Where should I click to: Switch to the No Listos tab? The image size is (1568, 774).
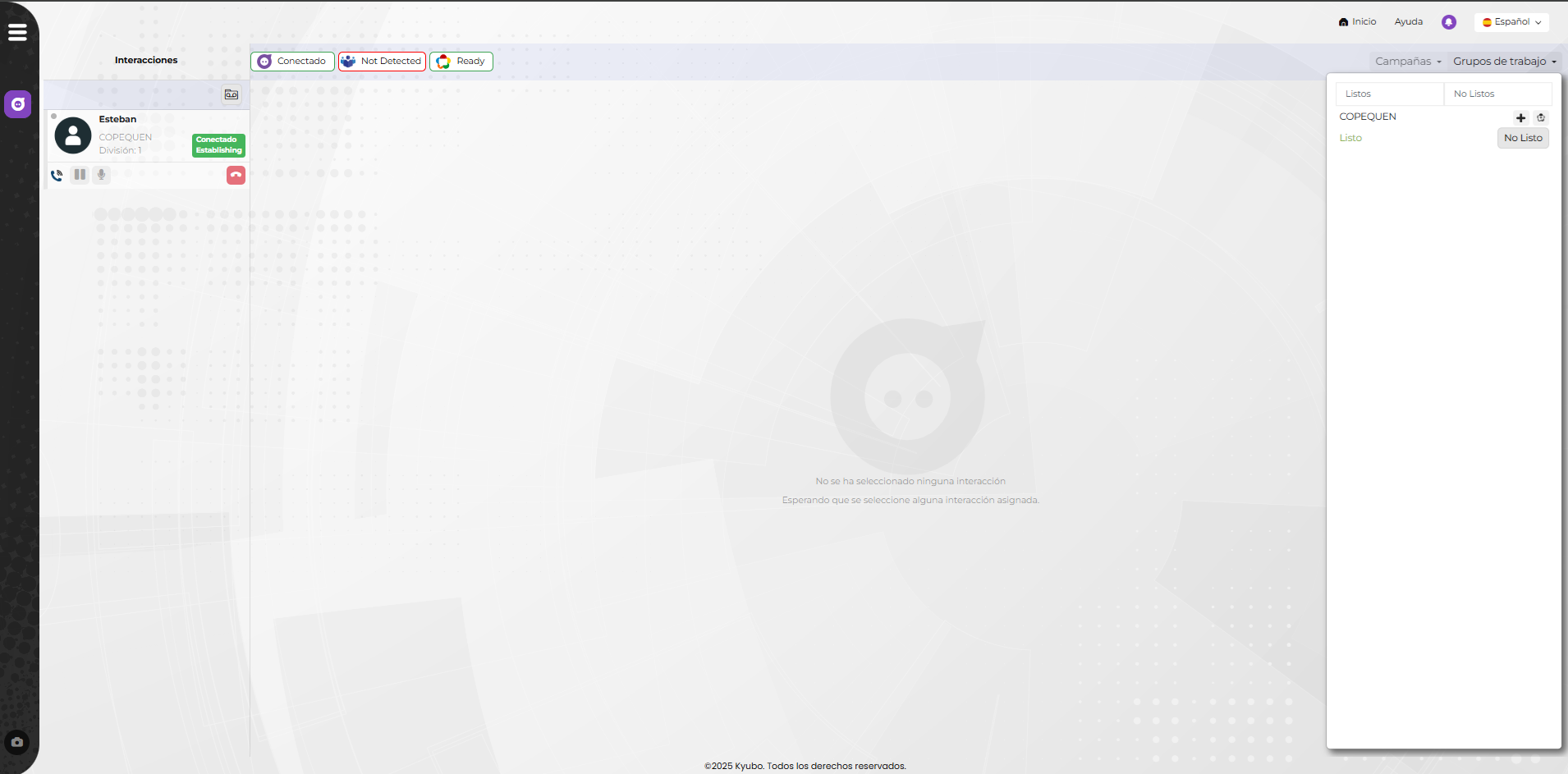pyautogui.click(x=1497, y=94)
